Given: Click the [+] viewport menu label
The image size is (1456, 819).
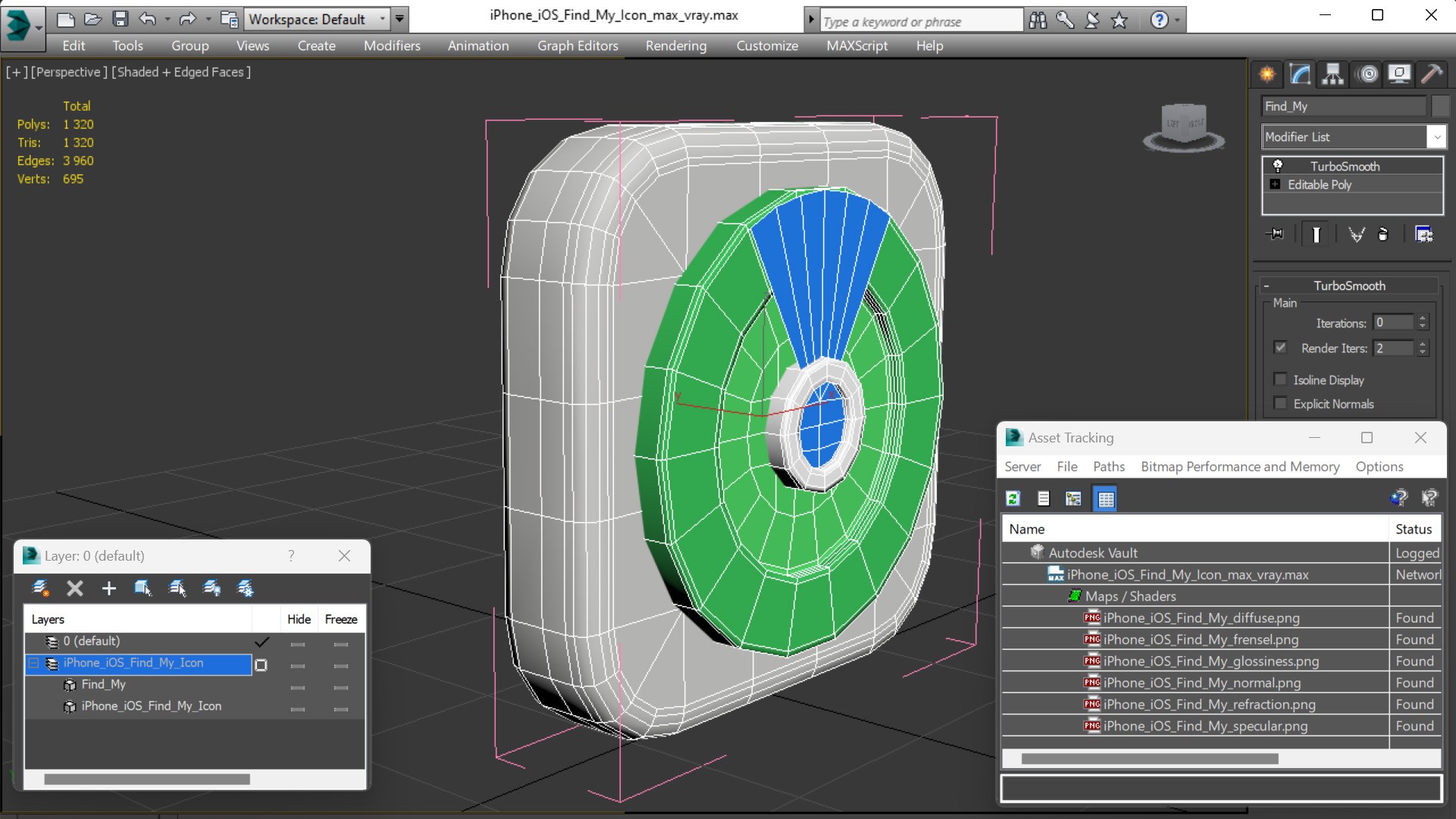Looking at the screenshot, I should [x=17, y=72].
